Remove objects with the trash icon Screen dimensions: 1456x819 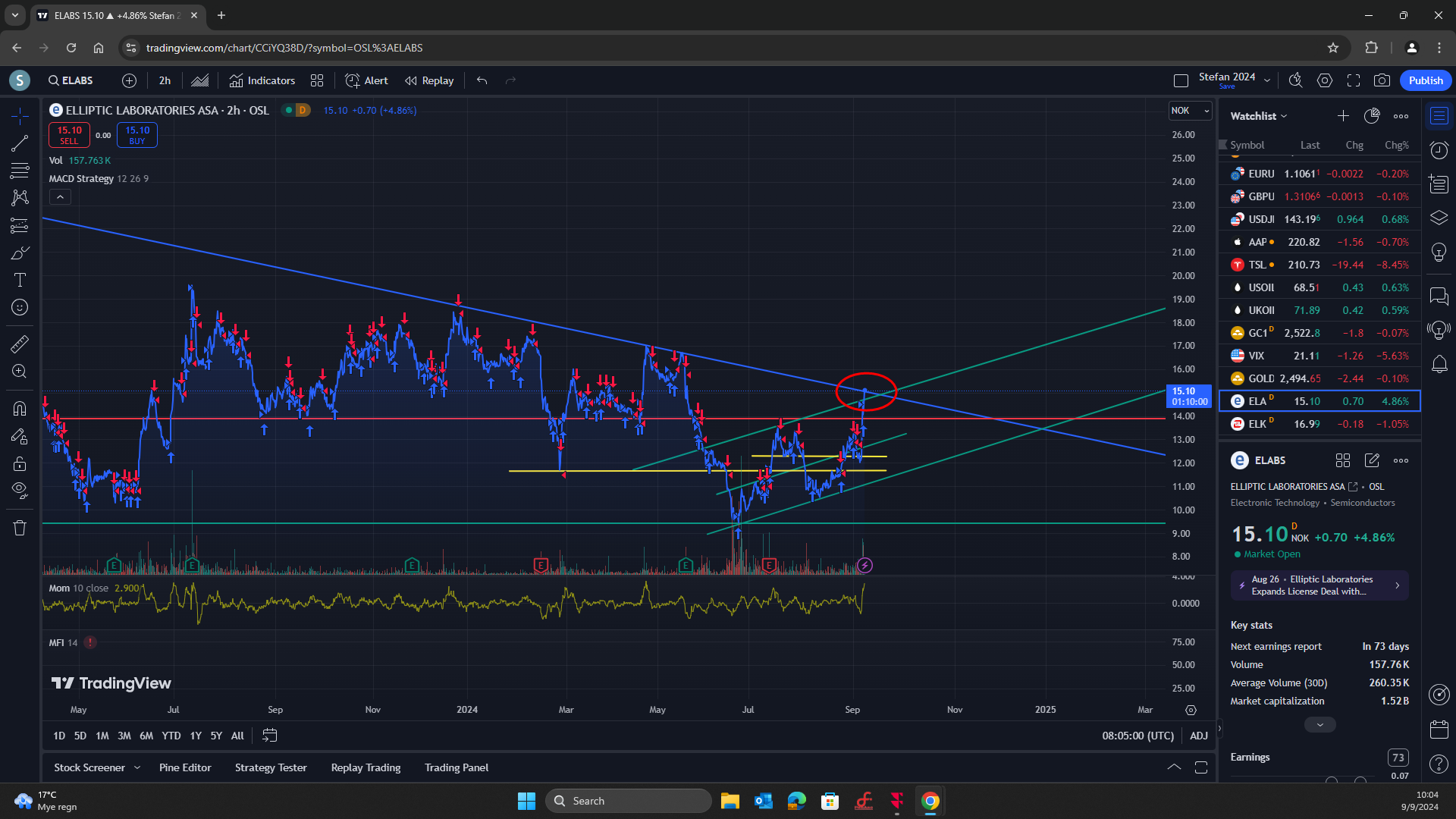pos(20,528)
